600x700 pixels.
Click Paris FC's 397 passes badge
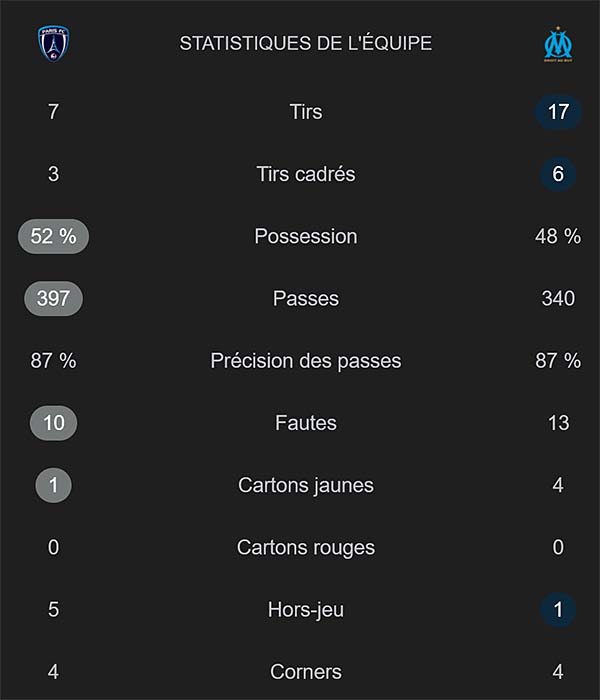point(54,299)
